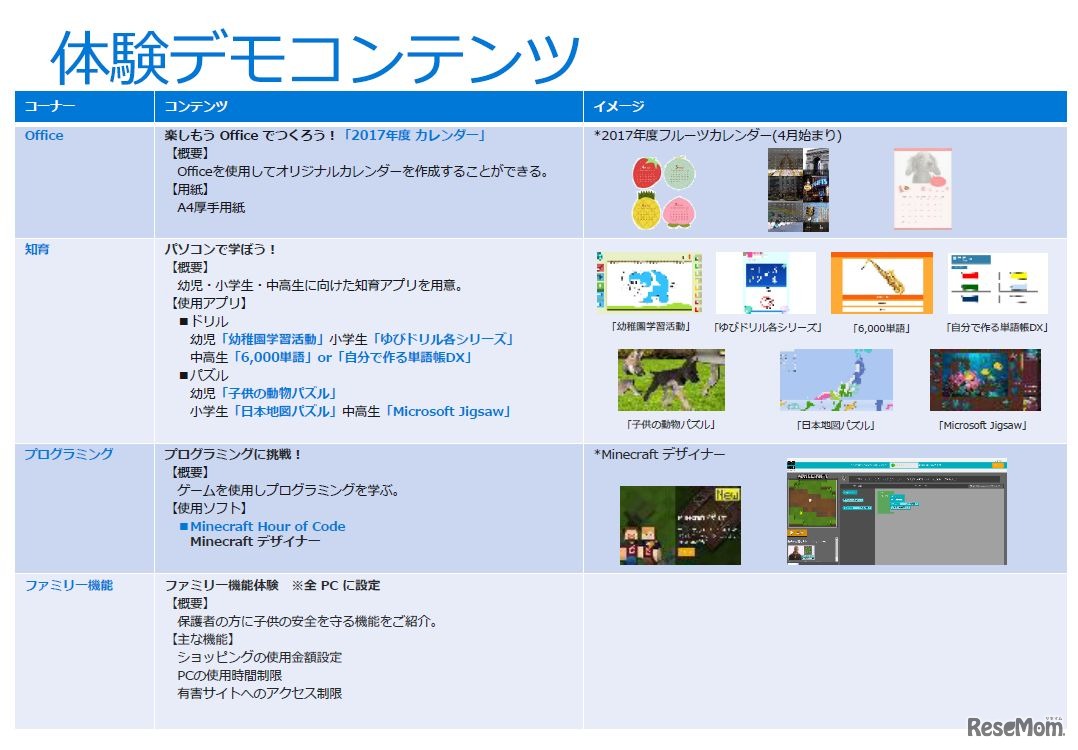Screen dimensions: 1078x750
Task: Click the ファミリー機能 corner label
Action: [x=69, y=586]
